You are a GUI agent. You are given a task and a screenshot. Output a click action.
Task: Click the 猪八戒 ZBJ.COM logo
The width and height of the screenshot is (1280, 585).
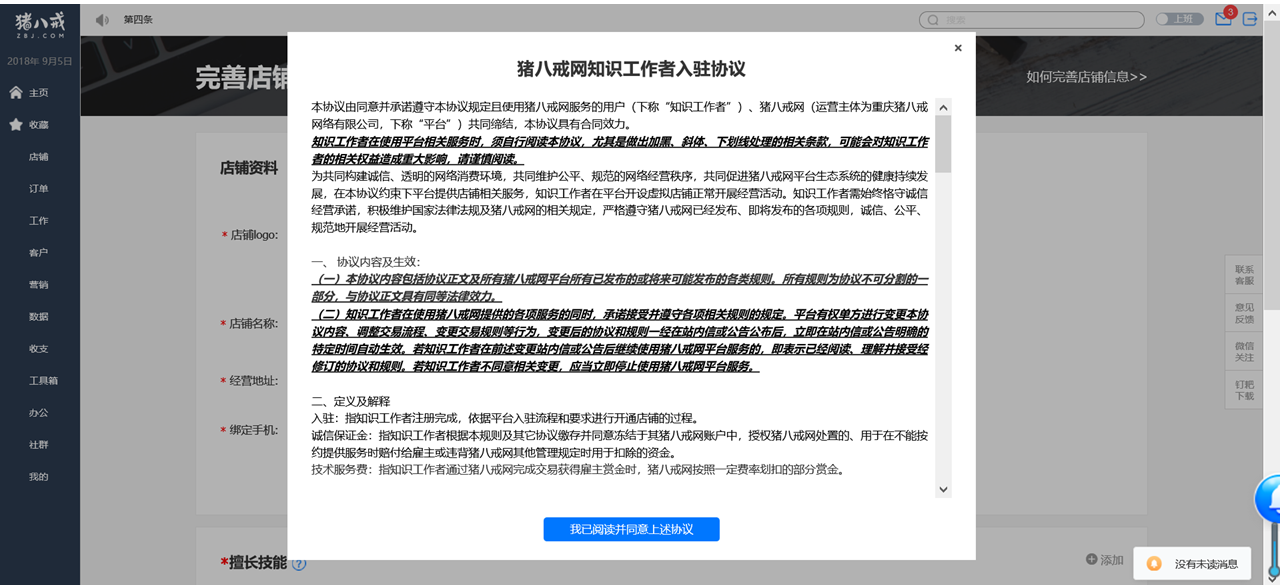[x=40, y=24]
